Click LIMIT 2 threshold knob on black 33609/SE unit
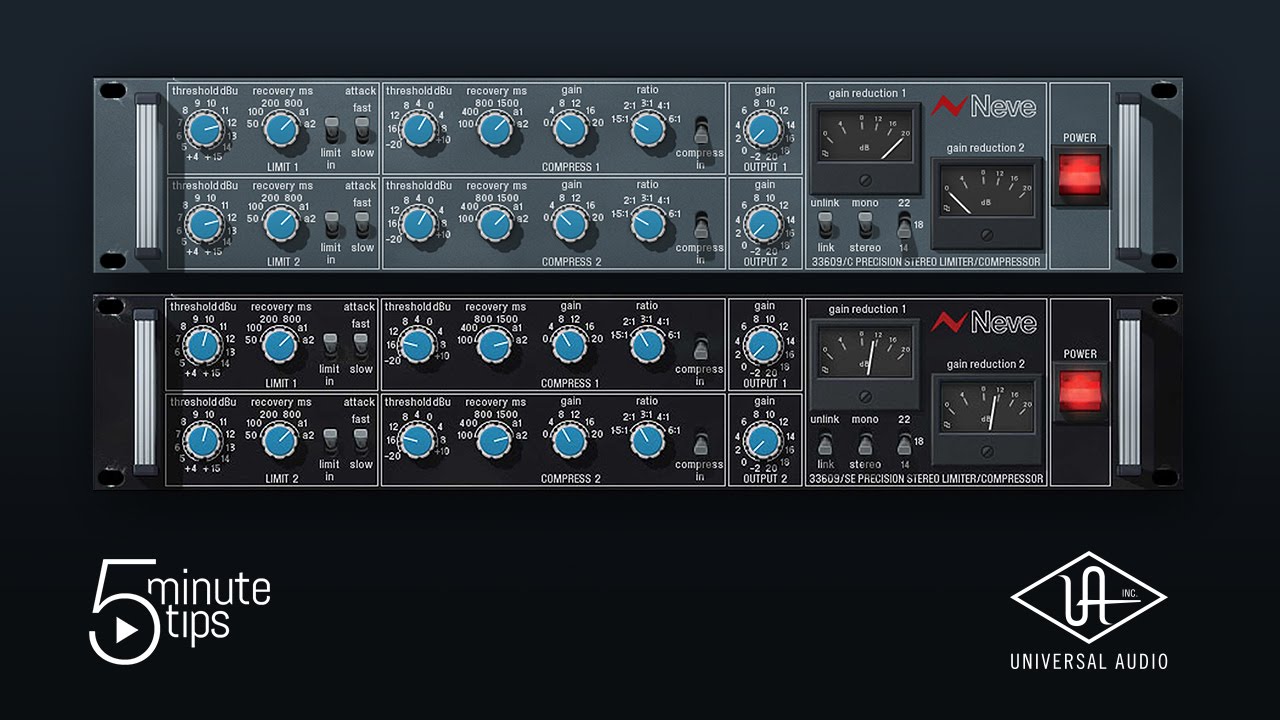Viewport: 1280px width, 720px height. pos(203,440)
